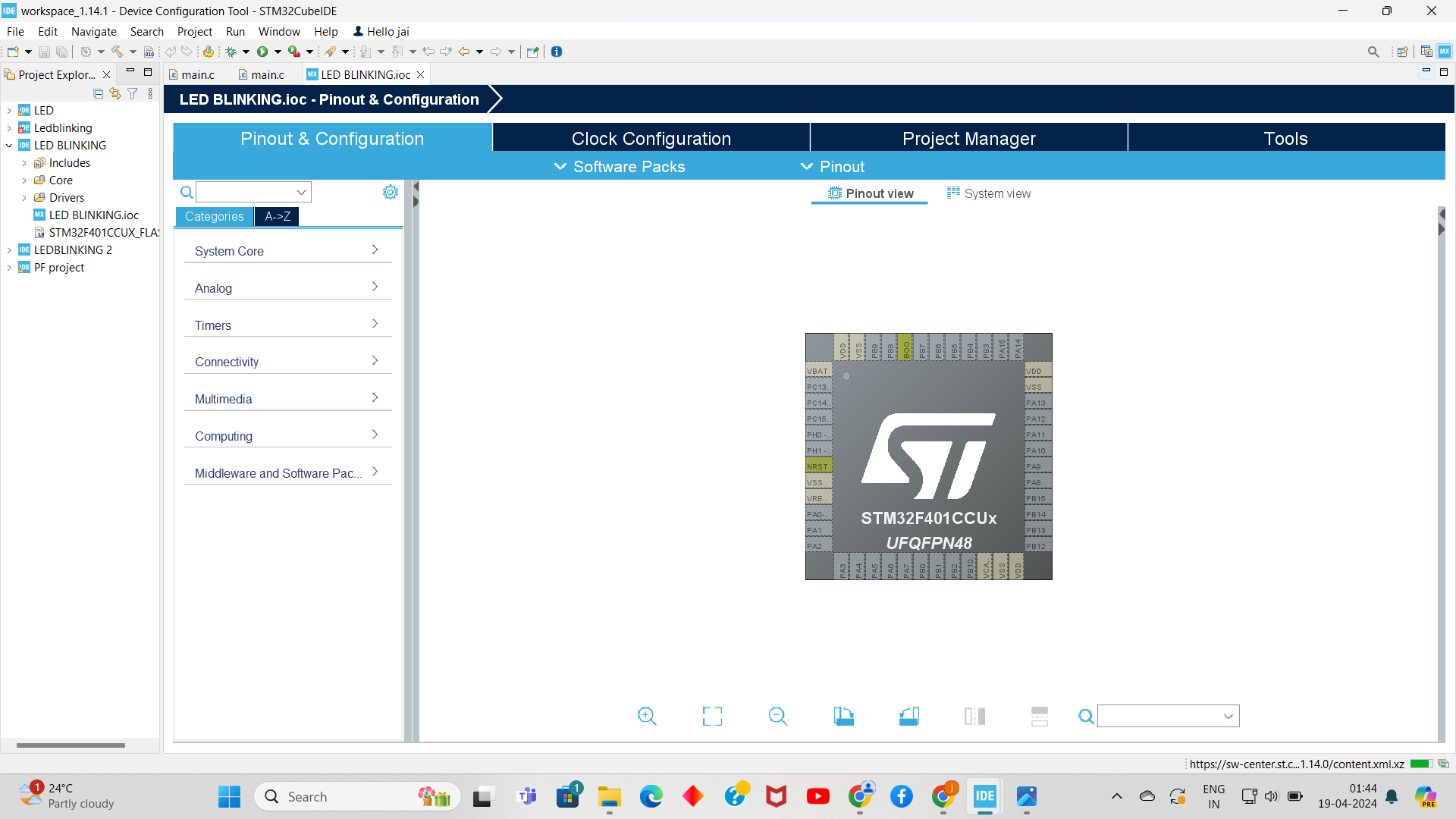Zoom in on the chip pinout view

647,716
